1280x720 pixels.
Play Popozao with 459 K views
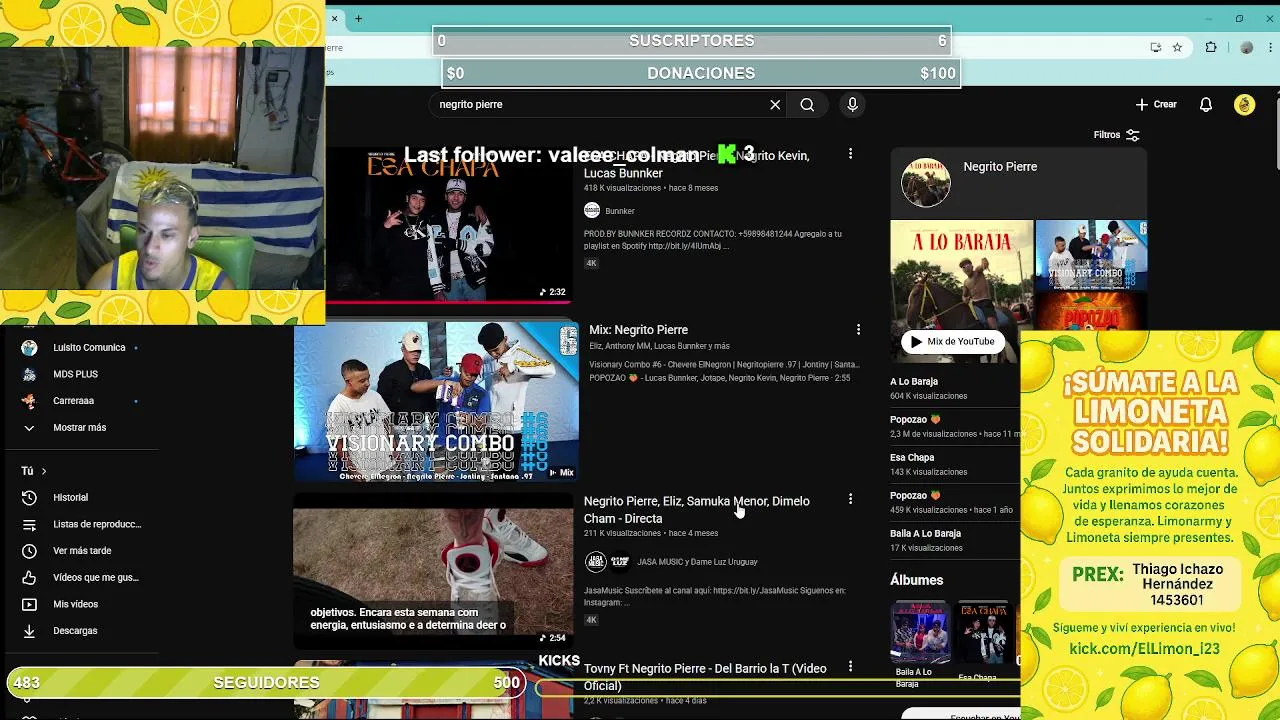(915, 496)
